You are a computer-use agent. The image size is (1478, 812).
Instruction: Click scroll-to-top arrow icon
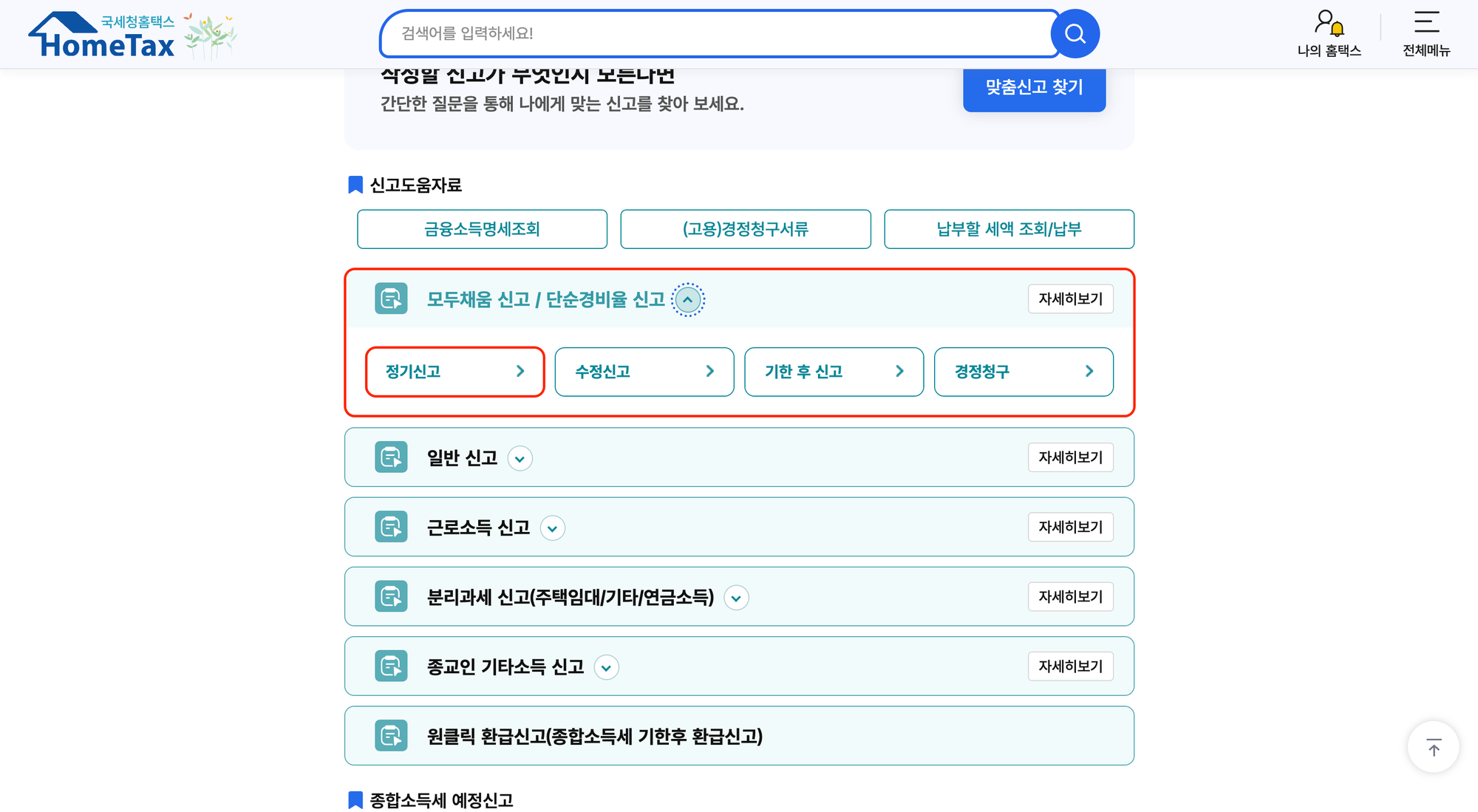click(1433, 748)
